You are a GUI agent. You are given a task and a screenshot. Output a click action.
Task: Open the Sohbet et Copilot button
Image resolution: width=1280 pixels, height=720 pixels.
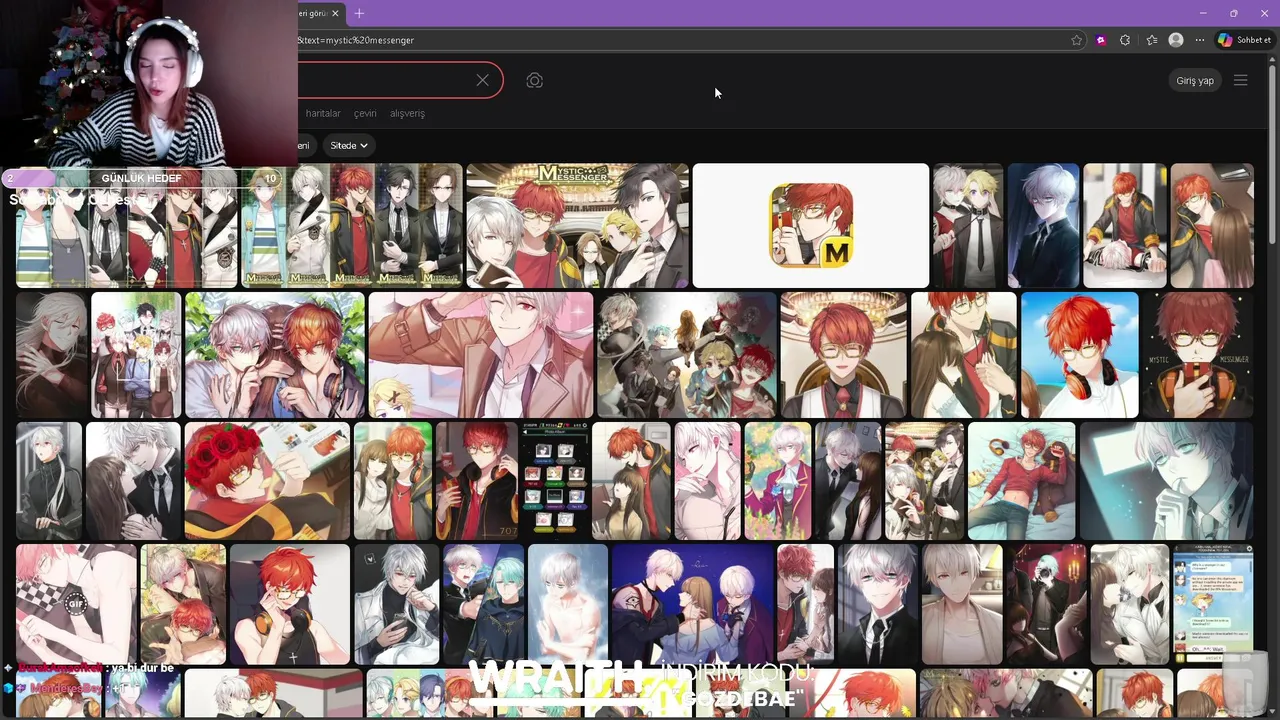pos(1244,40)
